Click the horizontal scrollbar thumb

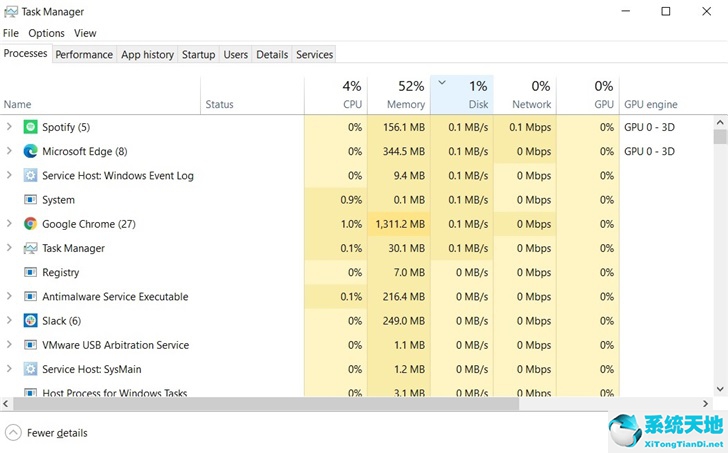(266, 403)
